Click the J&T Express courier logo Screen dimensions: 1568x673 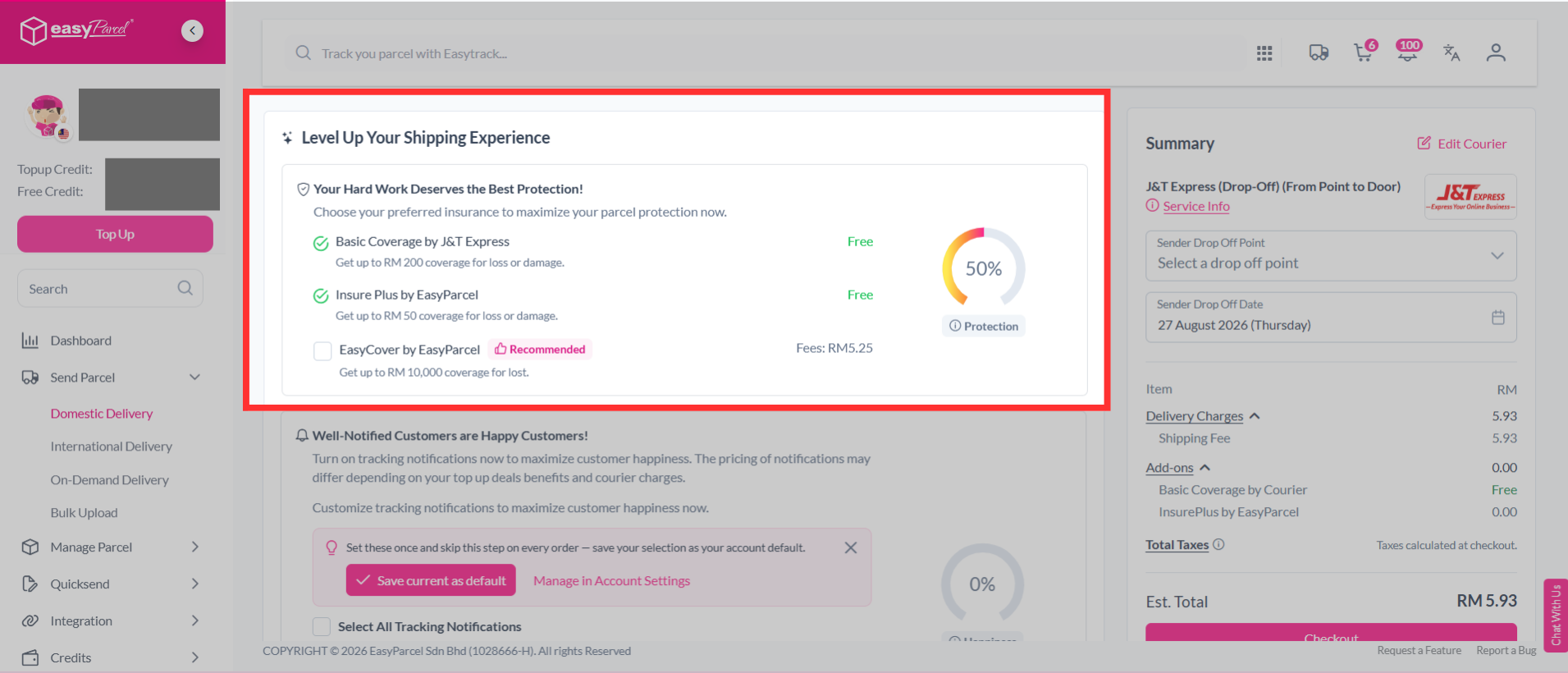click(1470, 196)
